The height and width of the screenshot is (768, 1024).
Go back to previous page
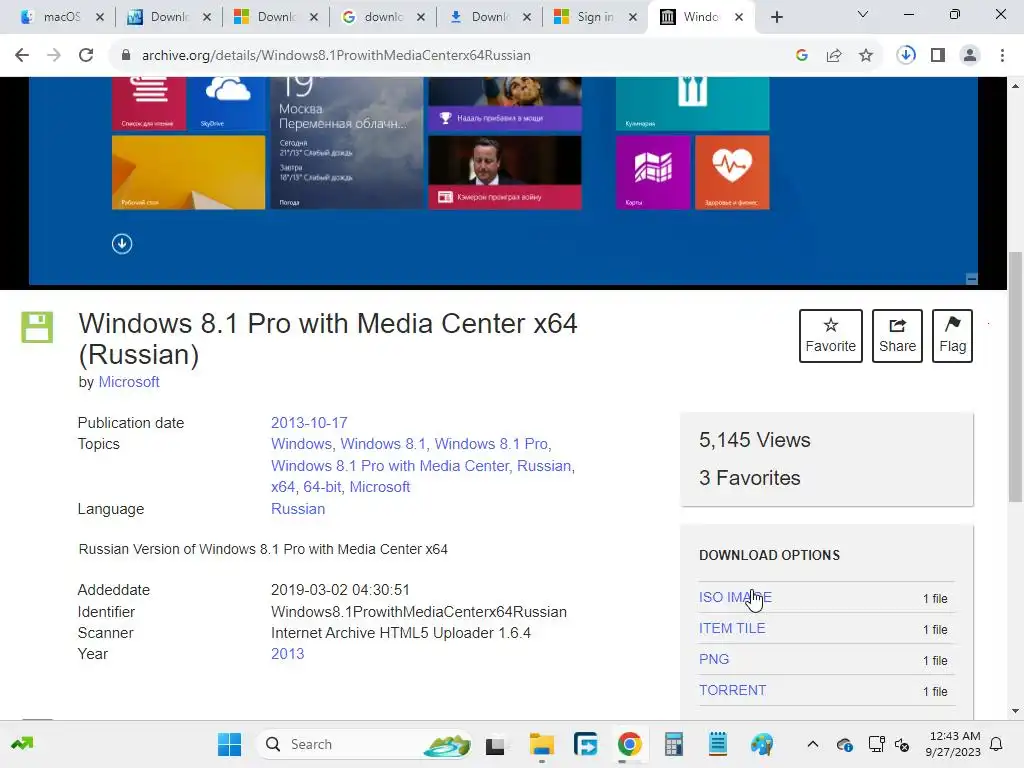[22, 56]
